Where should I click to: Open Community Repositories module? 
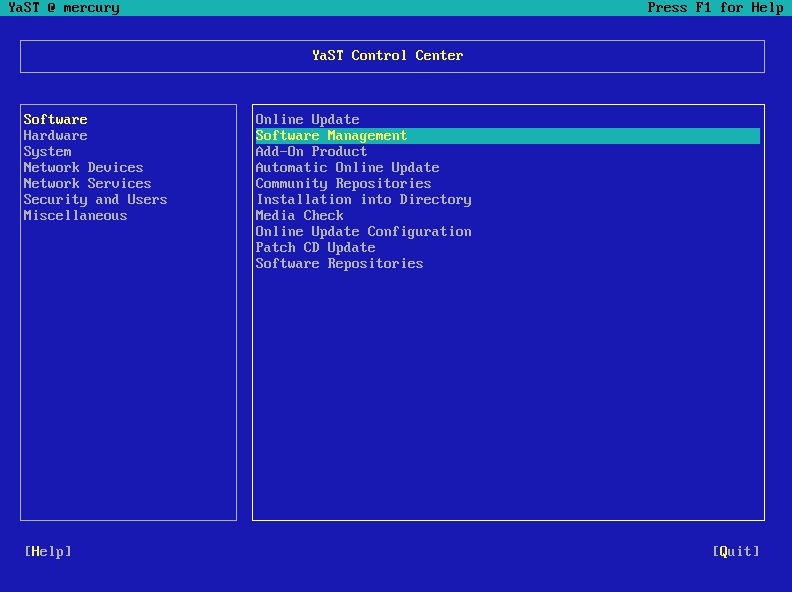point(343,184)
